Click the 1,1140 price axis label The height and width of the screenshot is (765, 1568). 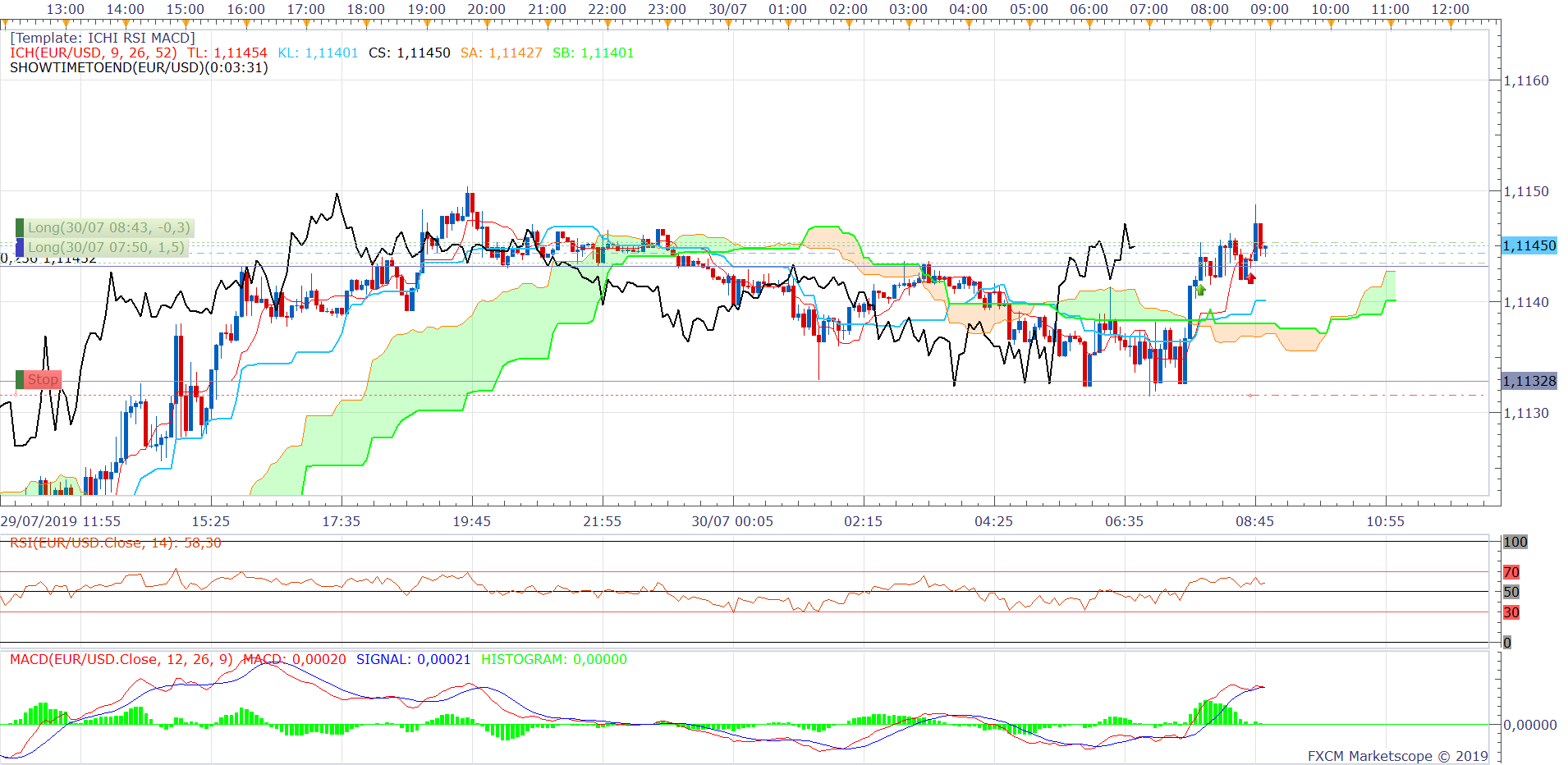(1526, 302)
